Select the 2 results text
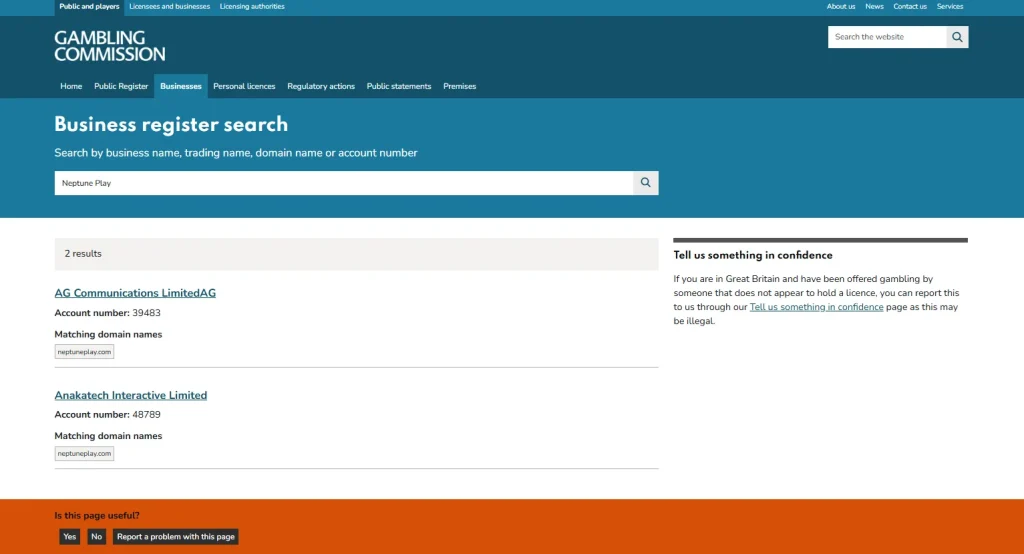Viewport: 1024px width, 554px height. 83,253
